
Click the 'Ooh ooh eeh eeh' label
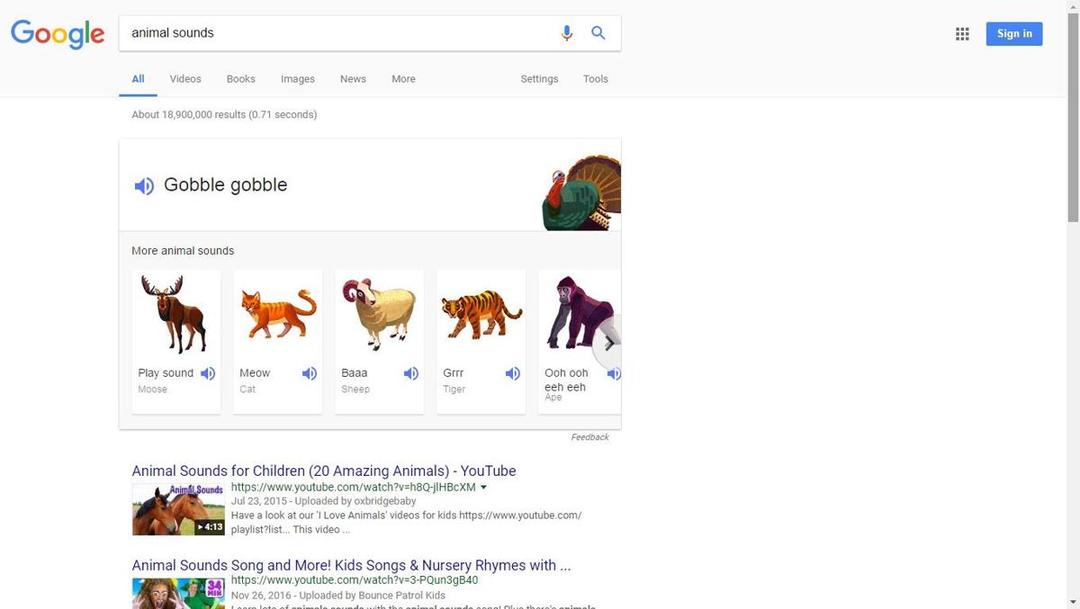click(x=566, y=380)
